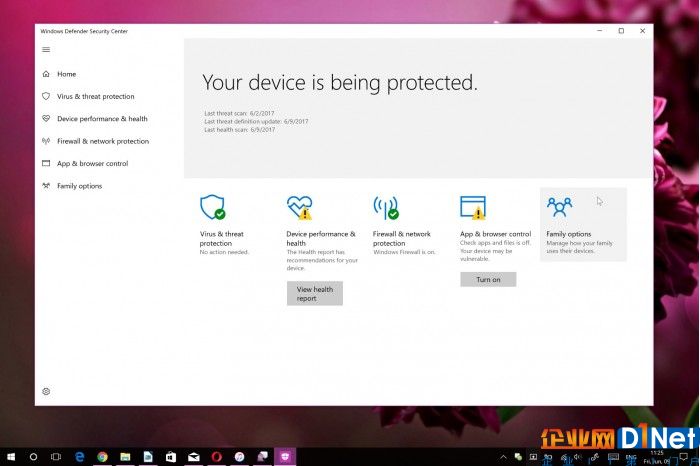Viewport: 700px width, 466px height.
Task: Open the Firewall & network protection tile title
Action: pos(402,238)
